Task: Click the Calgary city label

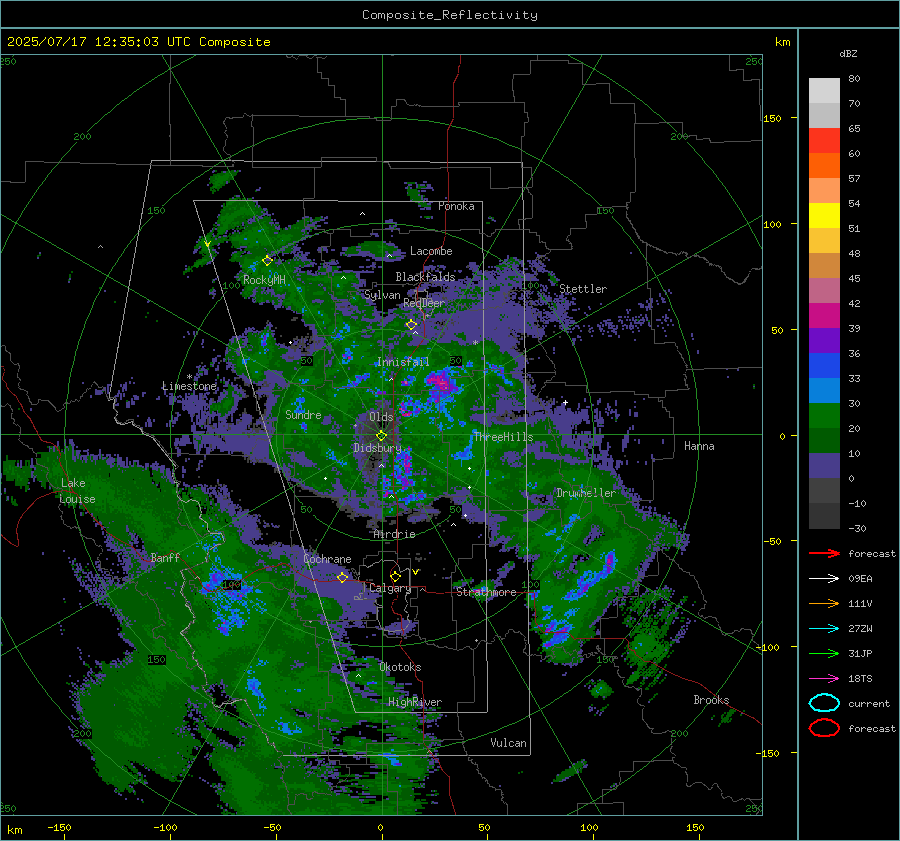Action: coord(390,588)
